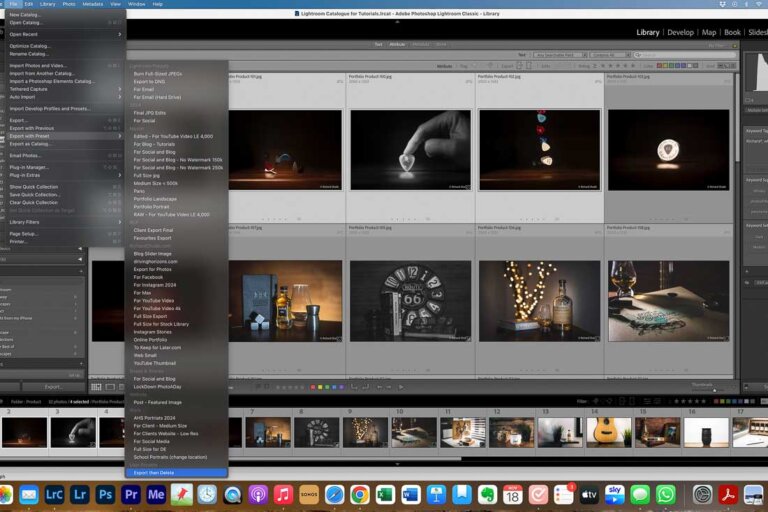Open Mail app from the dock
The height and width of the screenshot is (512, 768).
[28, 495]
